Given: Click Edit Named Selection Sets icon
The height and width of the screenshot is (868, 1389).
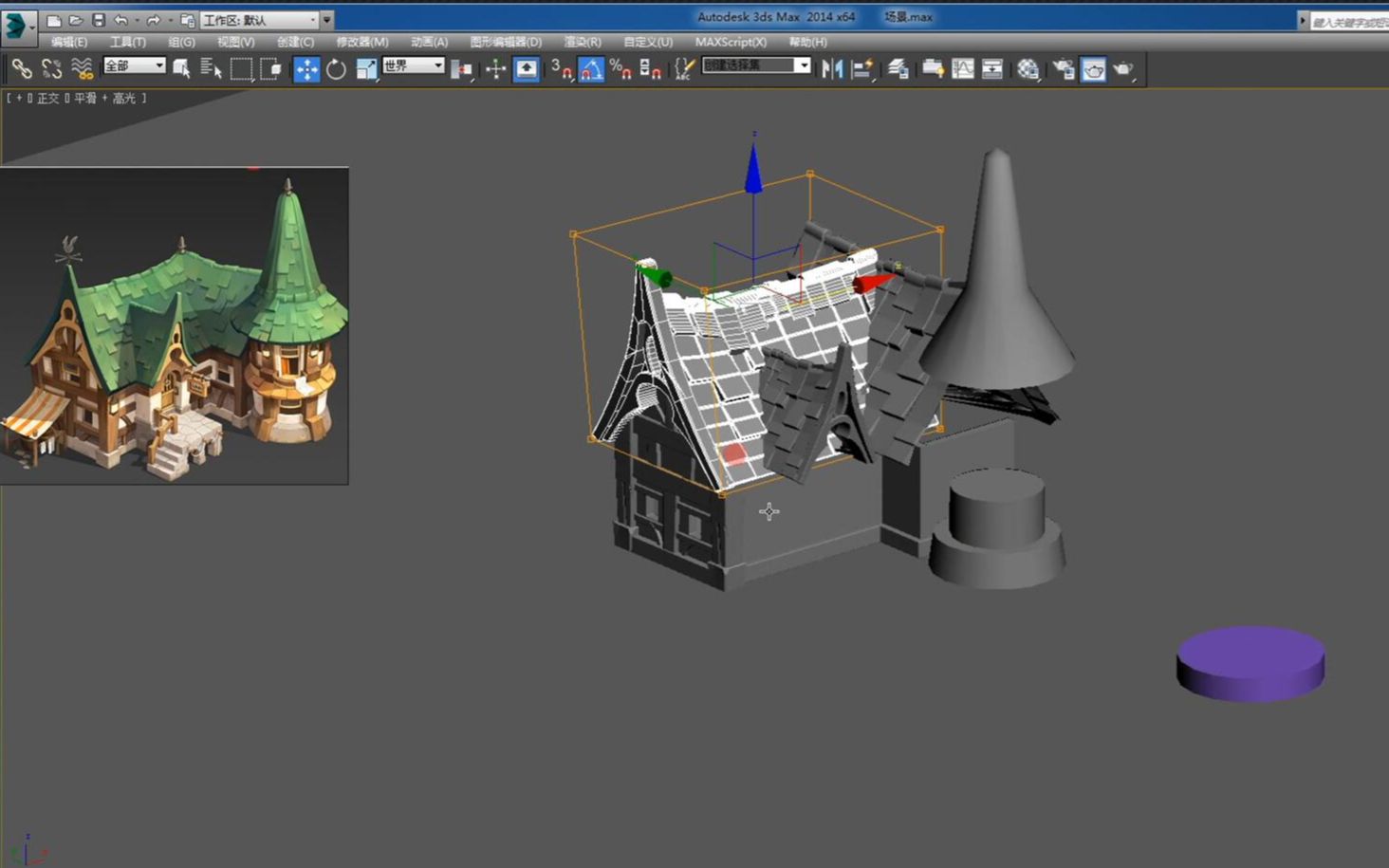Looking at the screenshot, I should coord(683,68).
